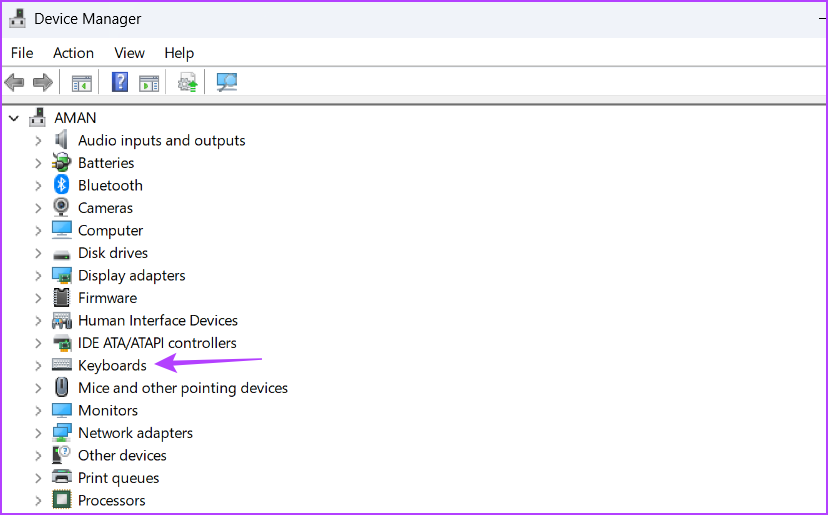Click Show/Hide Console Tree toolbar icon

click(82, 83)
